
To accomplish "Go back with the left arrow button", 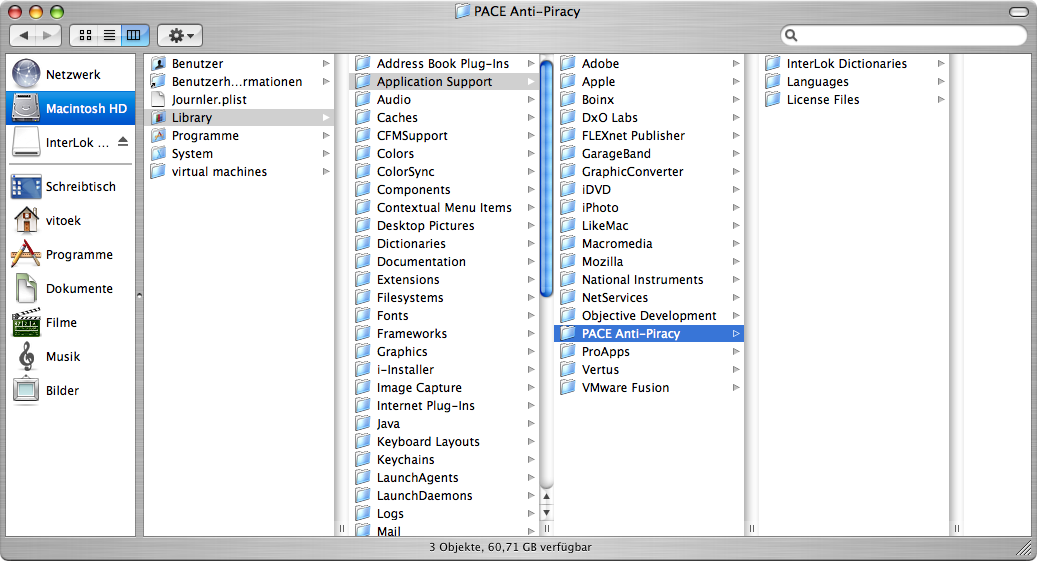I will [x=24, y=35].
